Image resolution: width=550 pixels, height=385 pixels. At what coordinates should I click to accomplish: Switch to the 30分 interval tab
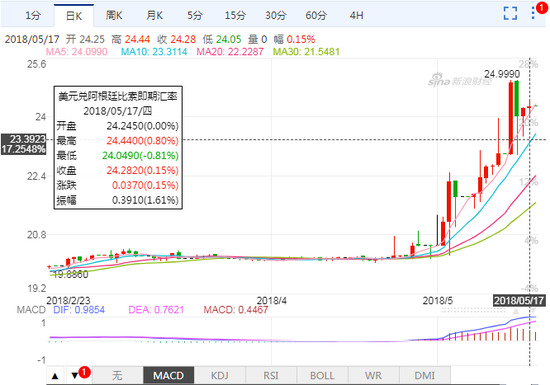click(x=276, y=15)
